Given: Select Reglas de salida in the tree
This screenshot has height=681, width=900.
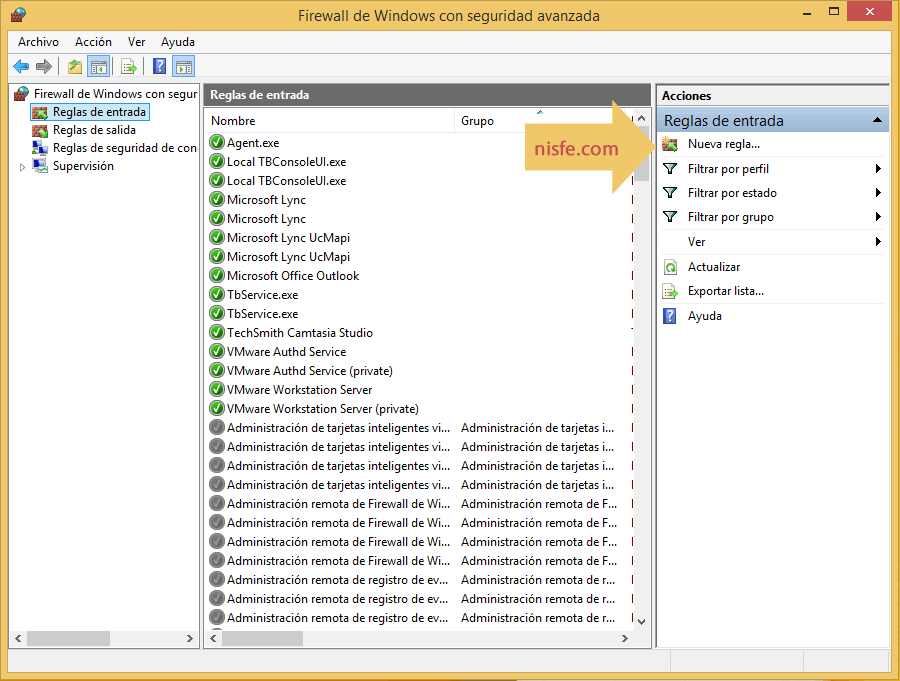Looking at the screenshot, I should [x=94, y=130].
